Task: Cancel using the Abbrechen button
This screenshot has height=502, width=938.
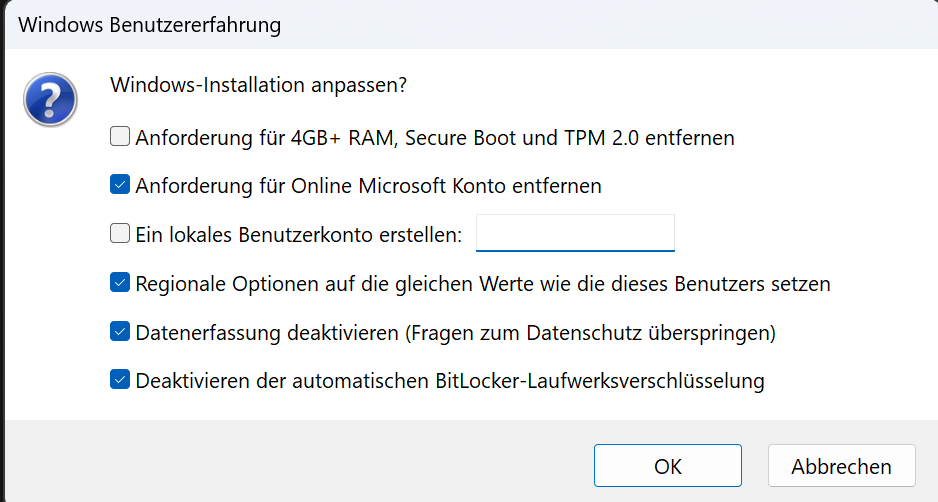Action: coord(842,466)
